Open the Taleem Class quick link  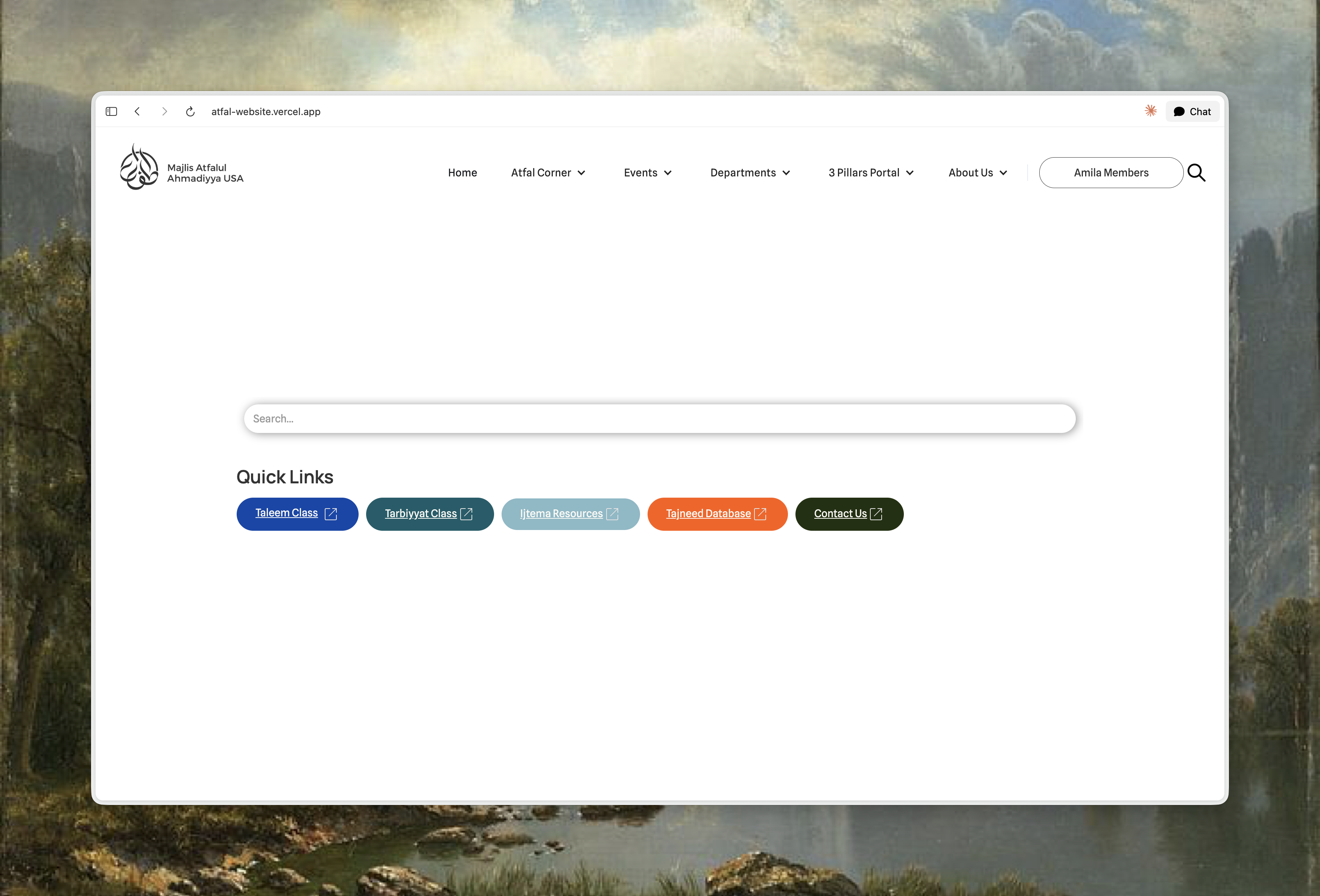(297, 514)
